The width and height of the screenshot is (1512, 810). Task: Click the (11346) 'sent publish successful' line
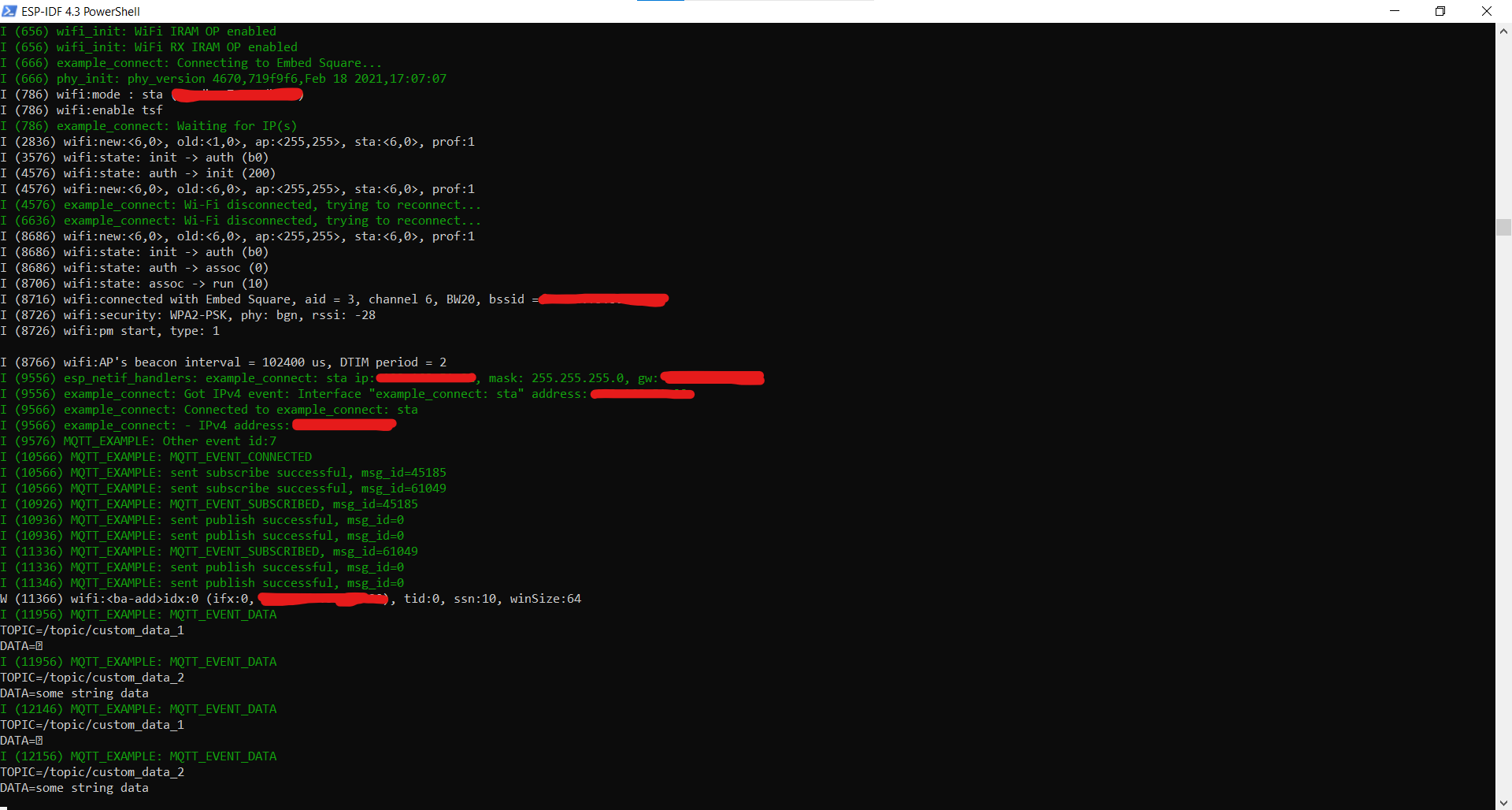click(202, 583)
